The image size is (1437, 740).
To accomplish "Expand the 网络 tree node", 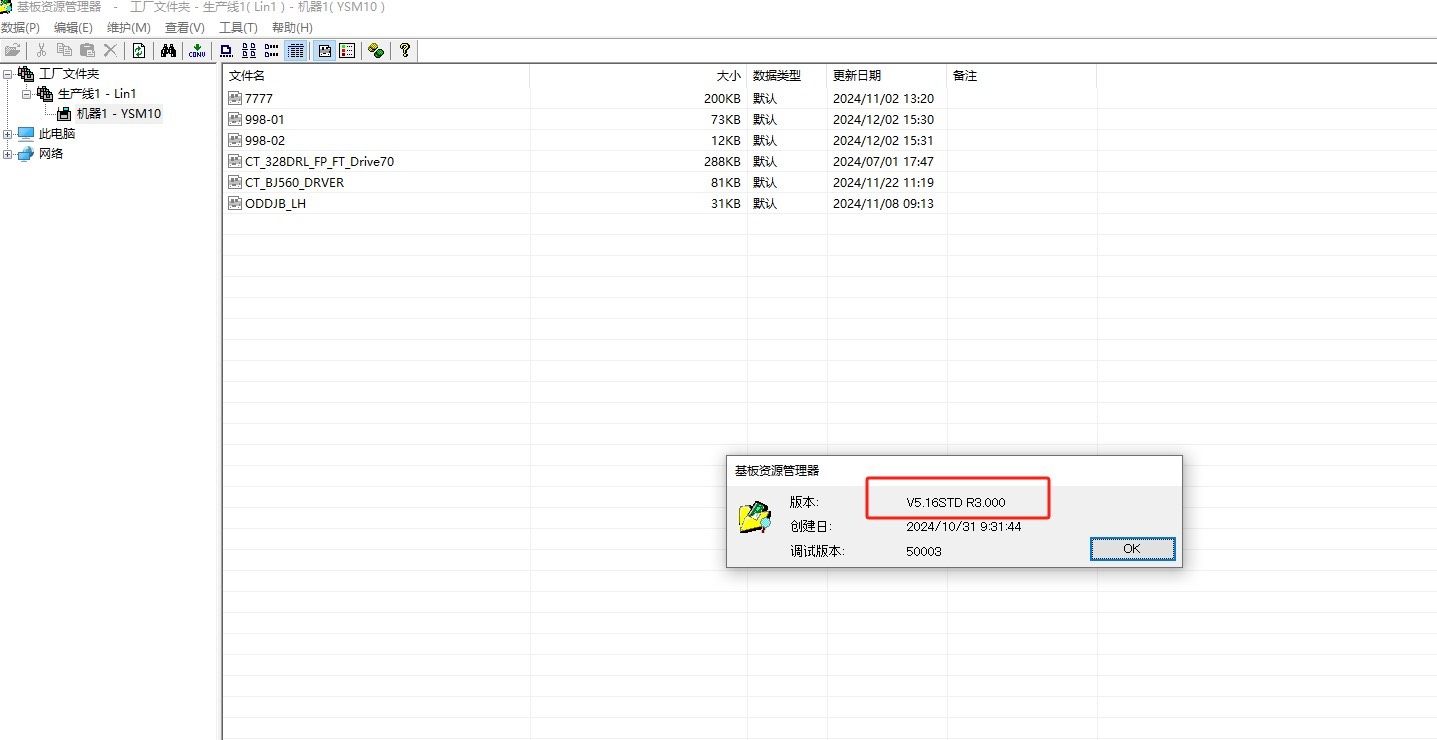I will coord(8,154).
